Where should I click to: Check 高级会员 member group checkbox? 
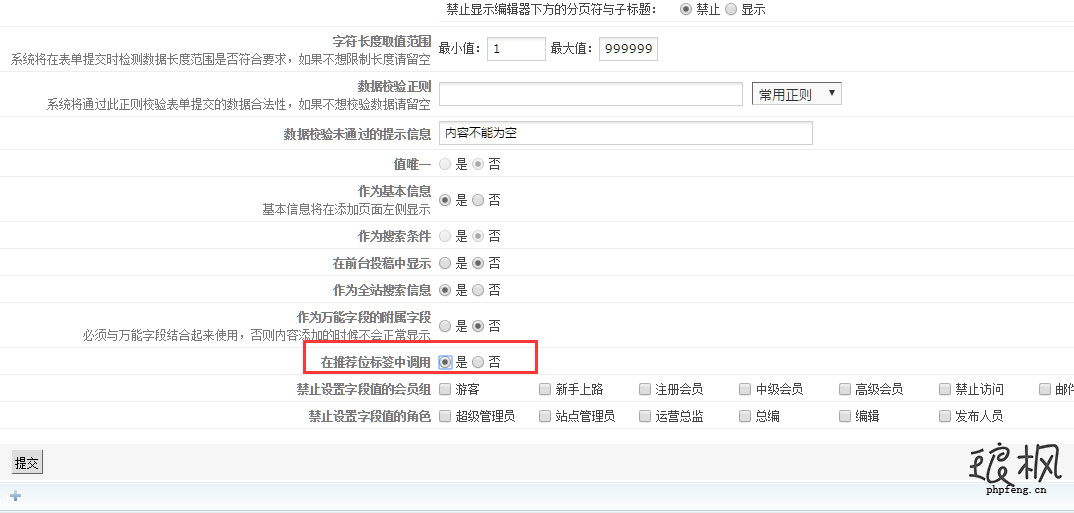coord(845,389)
